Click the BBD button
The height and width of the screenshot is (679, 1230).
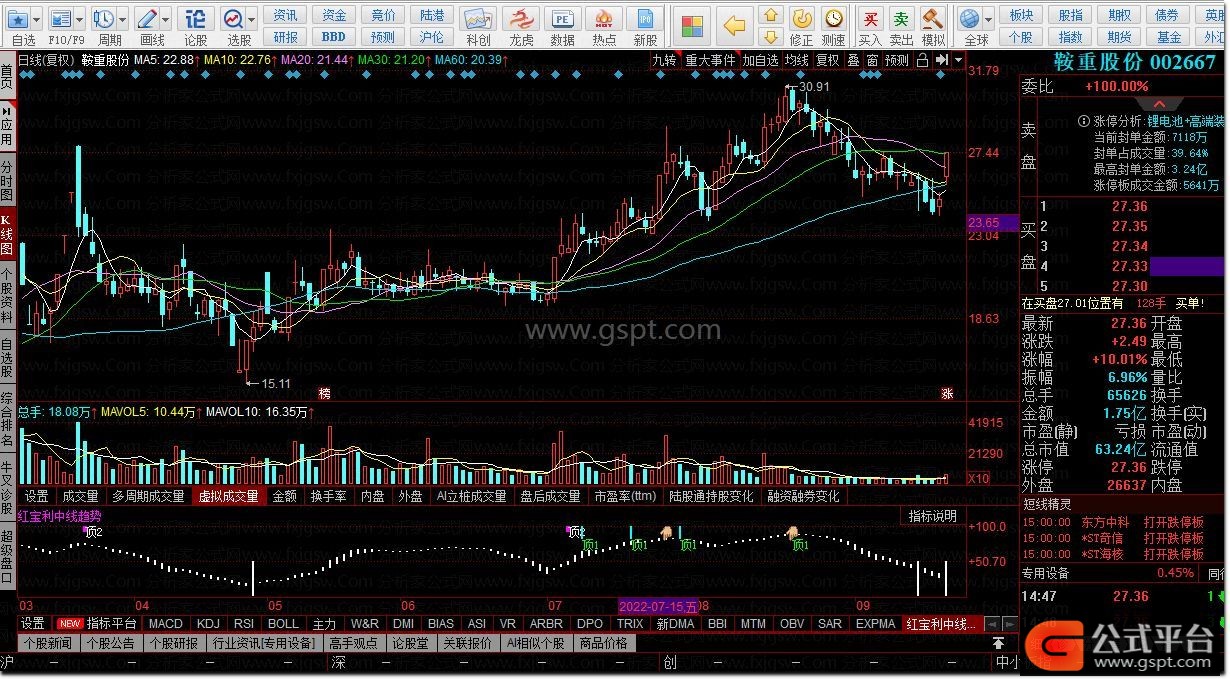333,37
